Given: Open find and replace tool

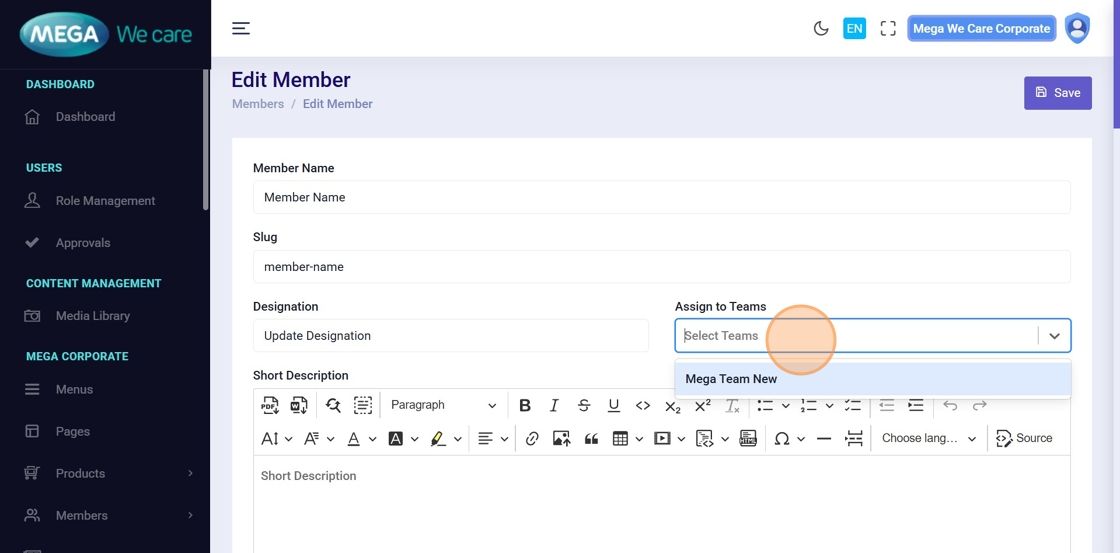Looking at the screenshot, I should click(333, 405).
